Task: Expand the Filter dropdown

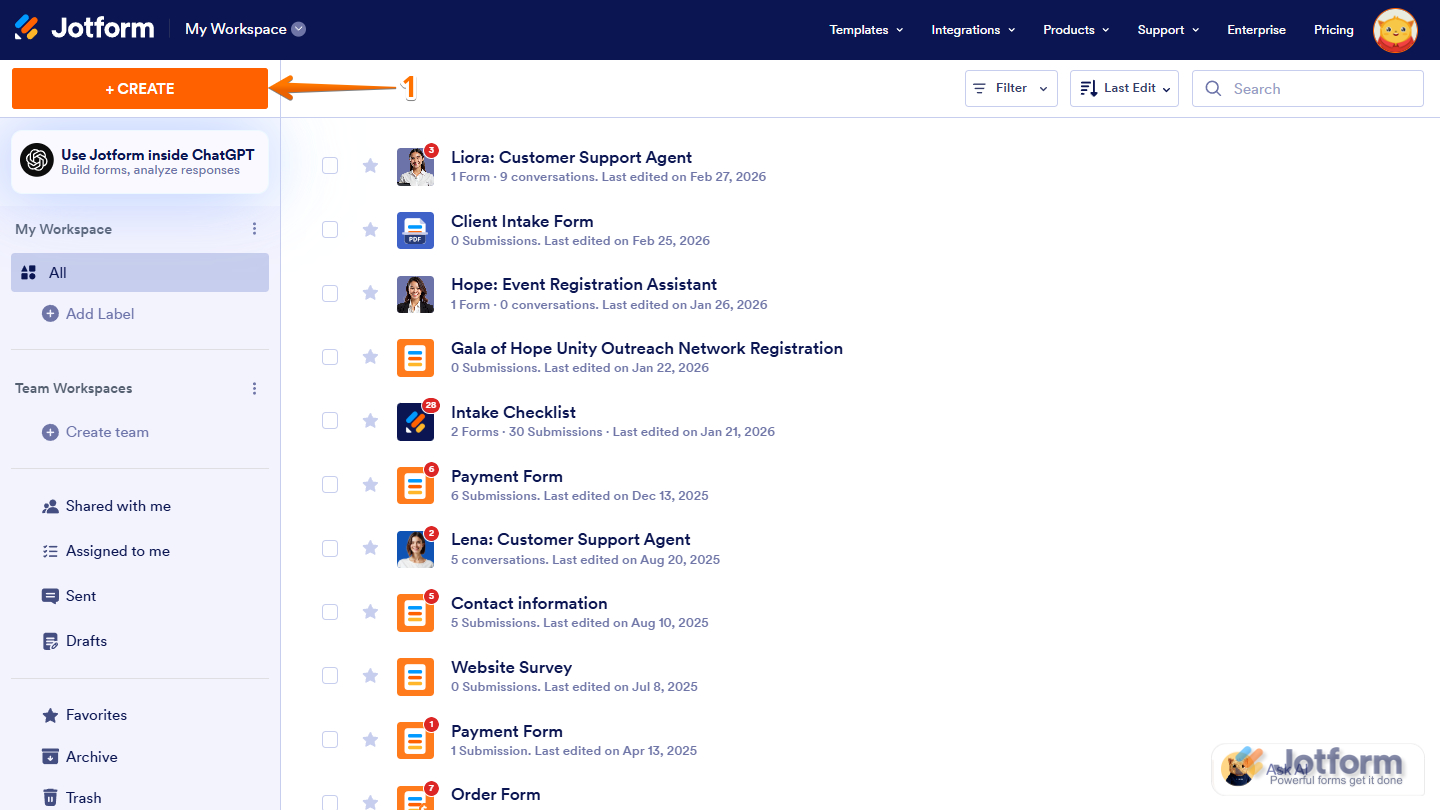Action: click(1010, 88)
